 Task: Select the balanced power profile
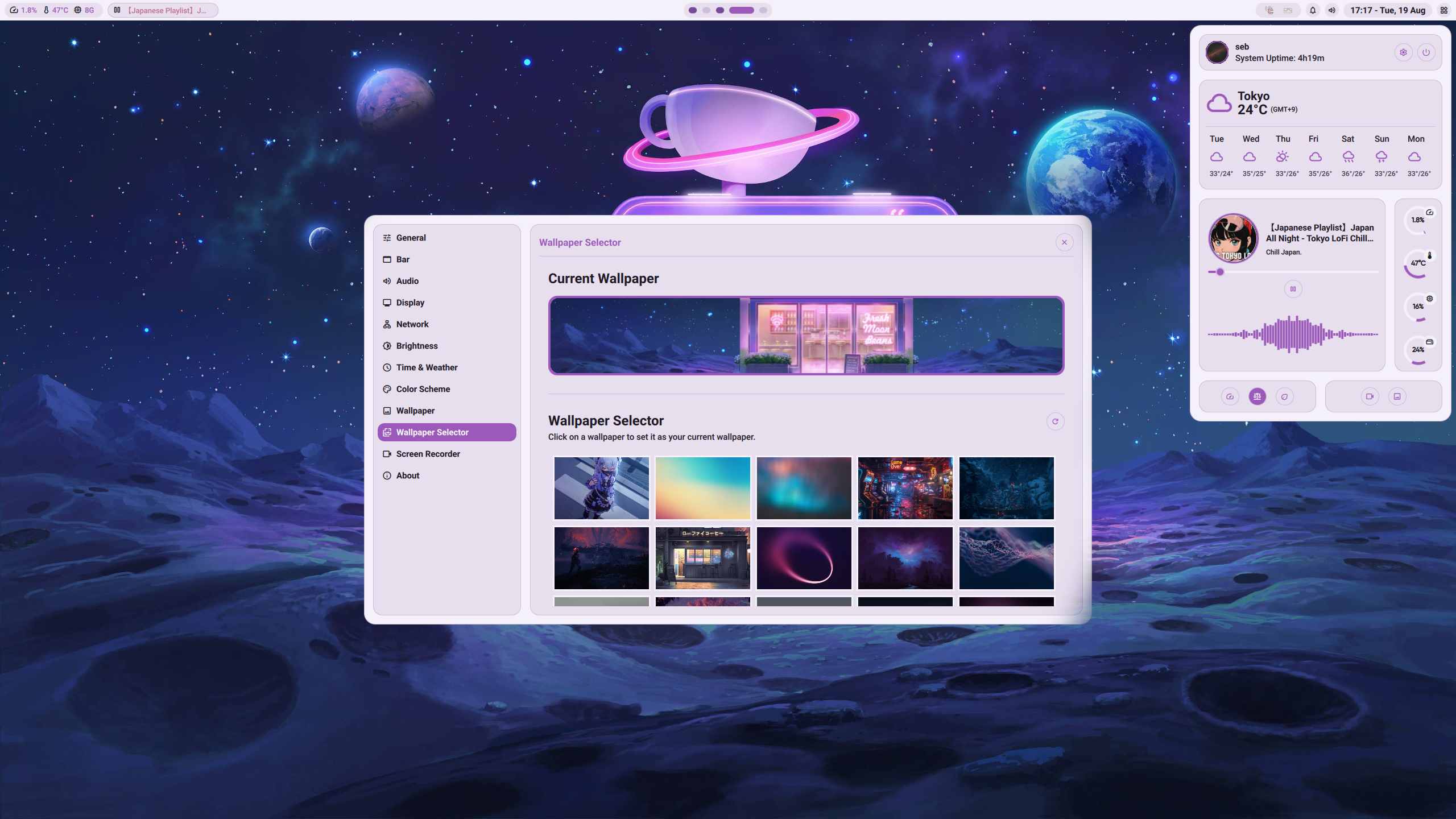pyautogui.click(x=1257, y=396)
